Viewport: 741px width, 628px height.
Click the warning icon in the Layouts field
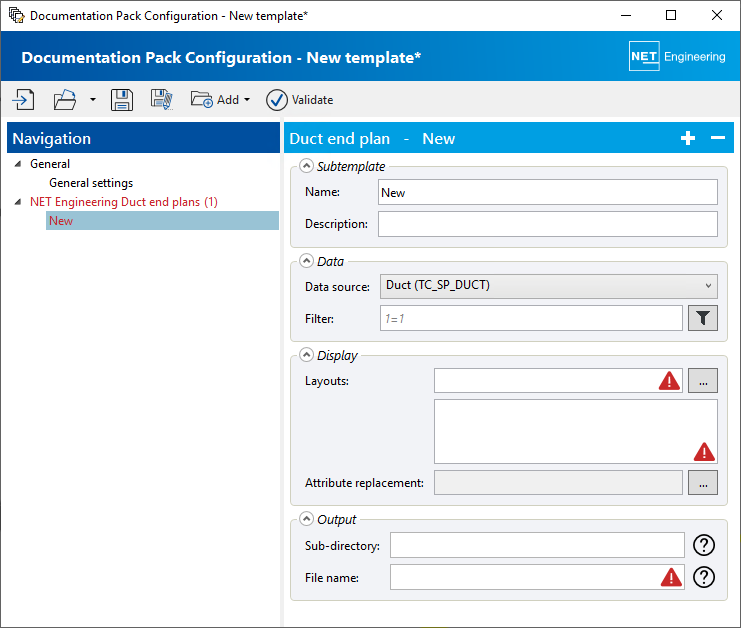(x=669, y=381)
